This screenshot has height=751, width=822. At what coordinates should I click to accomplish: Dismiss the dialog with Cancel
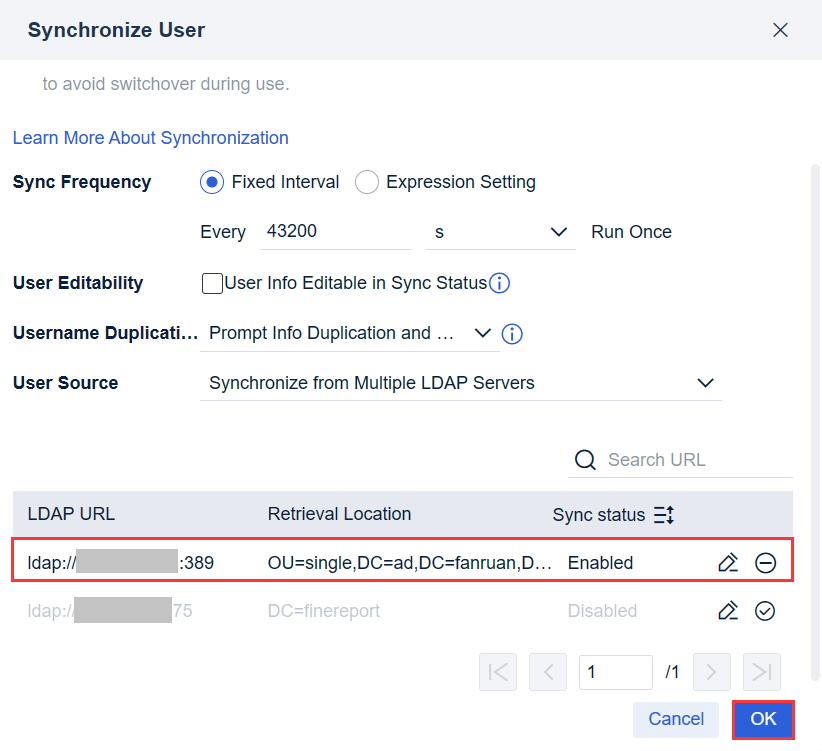(x=675, y=719)
